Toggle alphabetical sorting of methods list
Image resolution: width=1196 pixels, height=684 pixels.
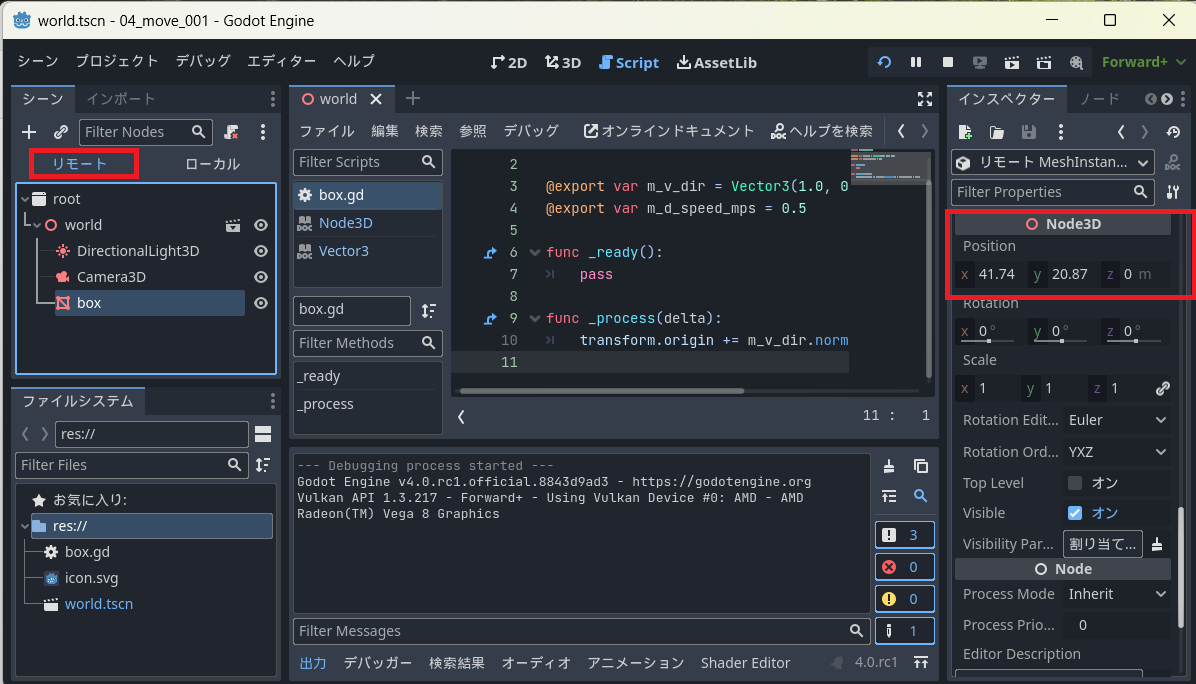pos(429,310)
